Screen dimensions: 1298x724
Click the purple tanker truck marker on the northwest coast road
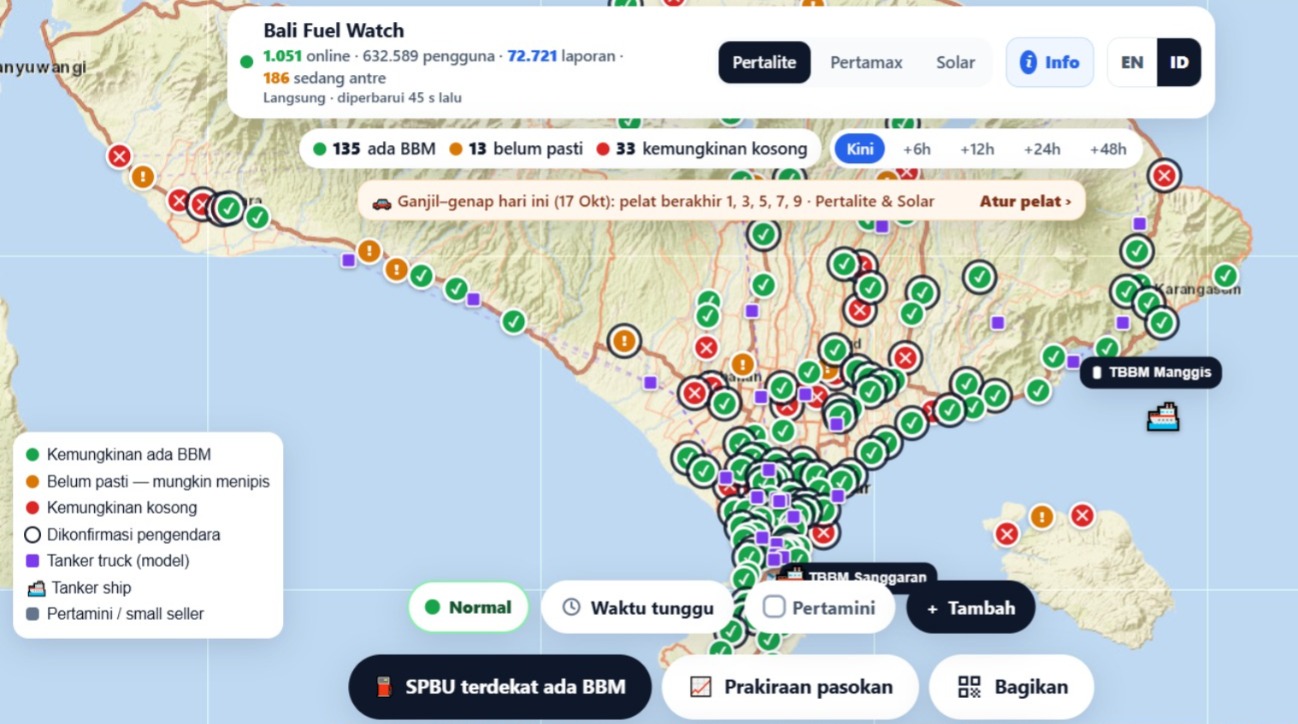tap(348, 260)
